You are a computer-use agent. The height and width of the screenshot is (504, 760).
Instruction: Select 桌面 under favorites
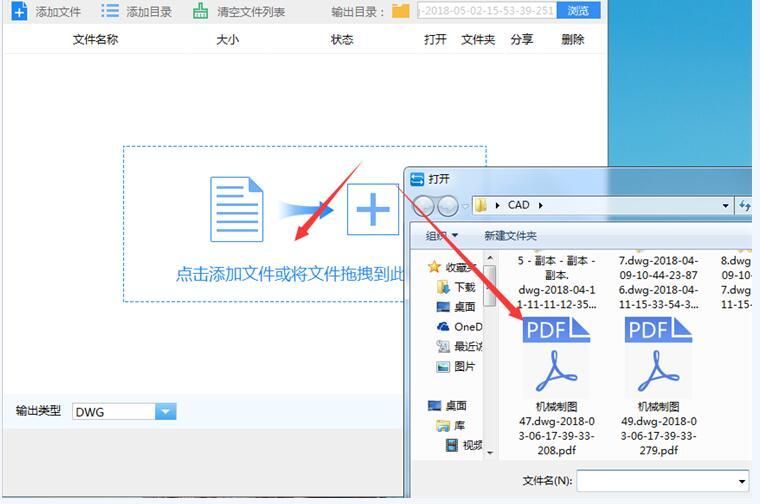point(458,307)
